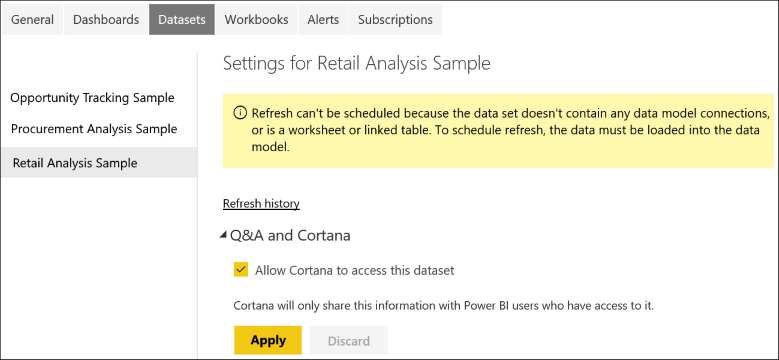The width and height of the screenshot is (779, 360).
Task: Uncheck the Allow Cortana access checkbox
Action: point(240,270)
